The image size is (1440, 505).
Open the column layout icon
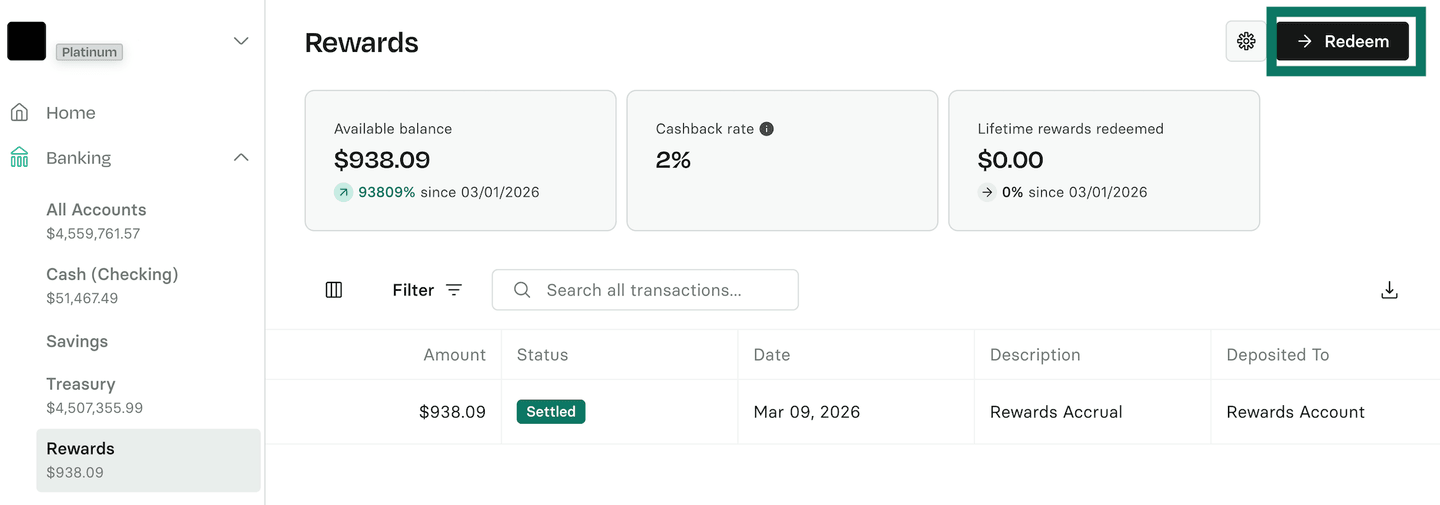tap(334, 290)
